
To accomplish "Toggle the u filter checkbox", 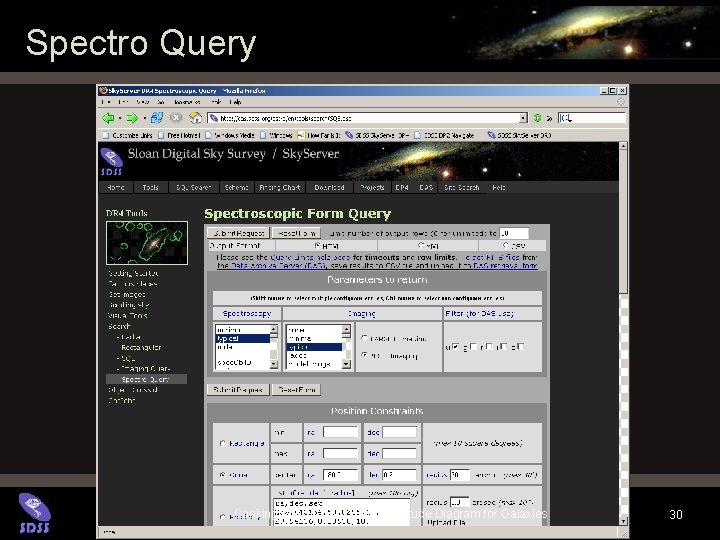I will click(455, 347).
